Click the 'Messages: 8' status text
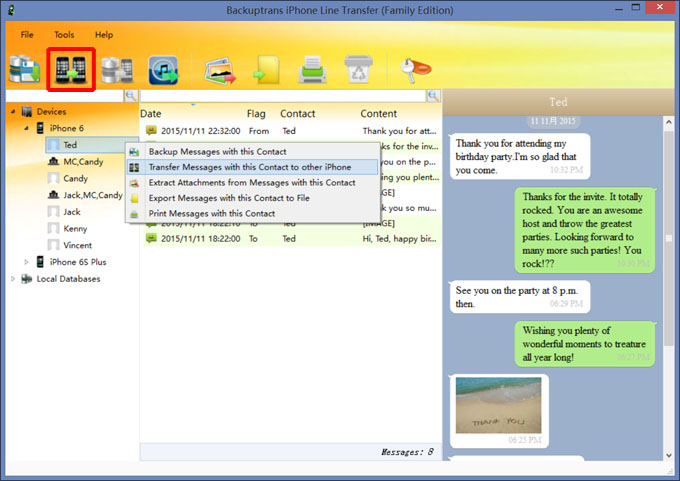Image resolution: width=680 pixels, height=481 pixels. (407, 452)
